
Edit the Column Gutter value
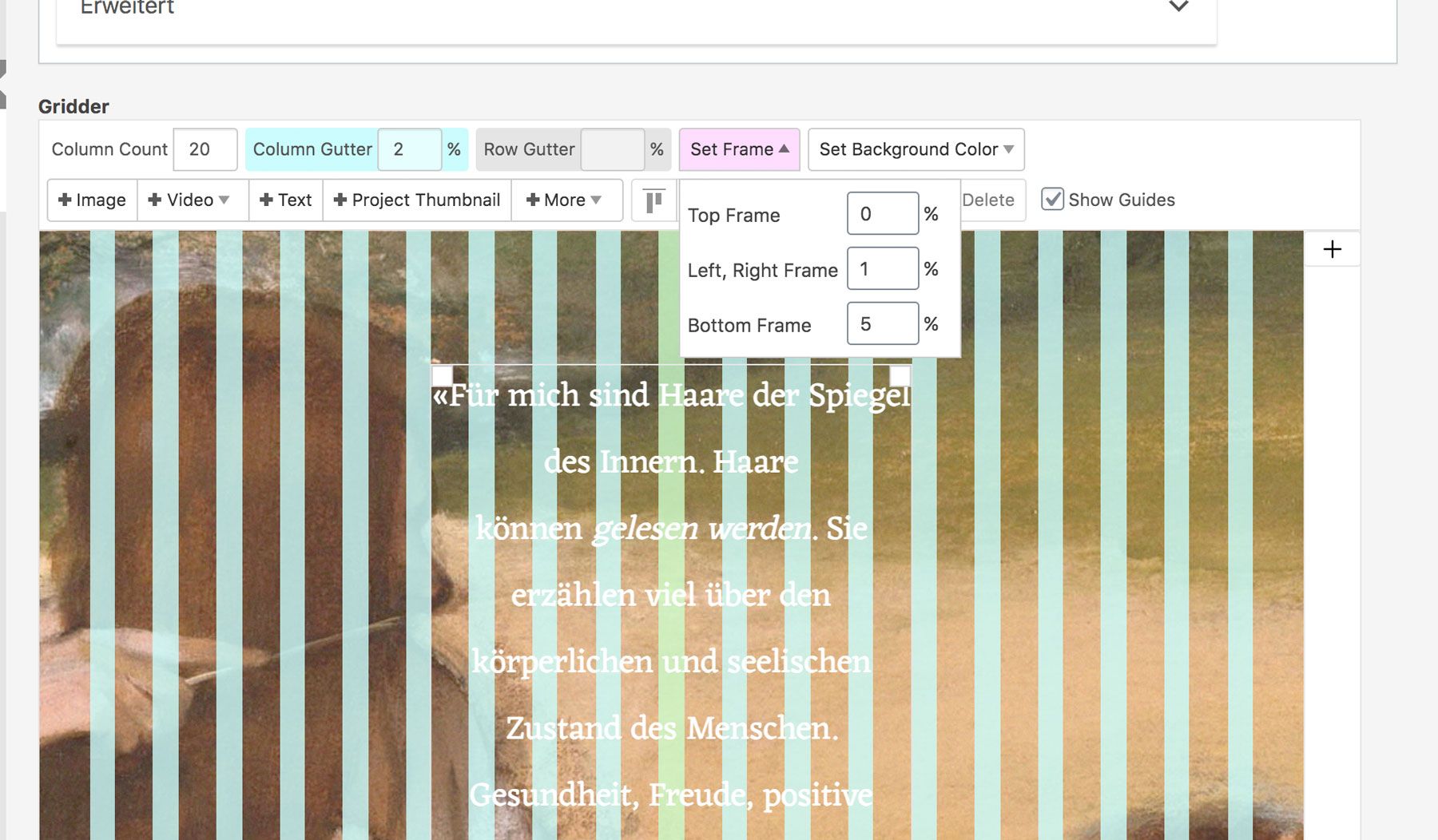point(409,150)
